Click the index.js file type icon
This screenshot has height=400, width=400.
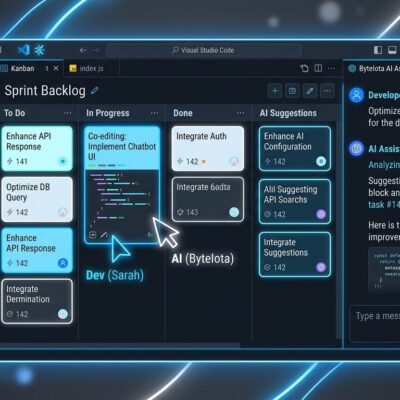[x=73, y=68]
